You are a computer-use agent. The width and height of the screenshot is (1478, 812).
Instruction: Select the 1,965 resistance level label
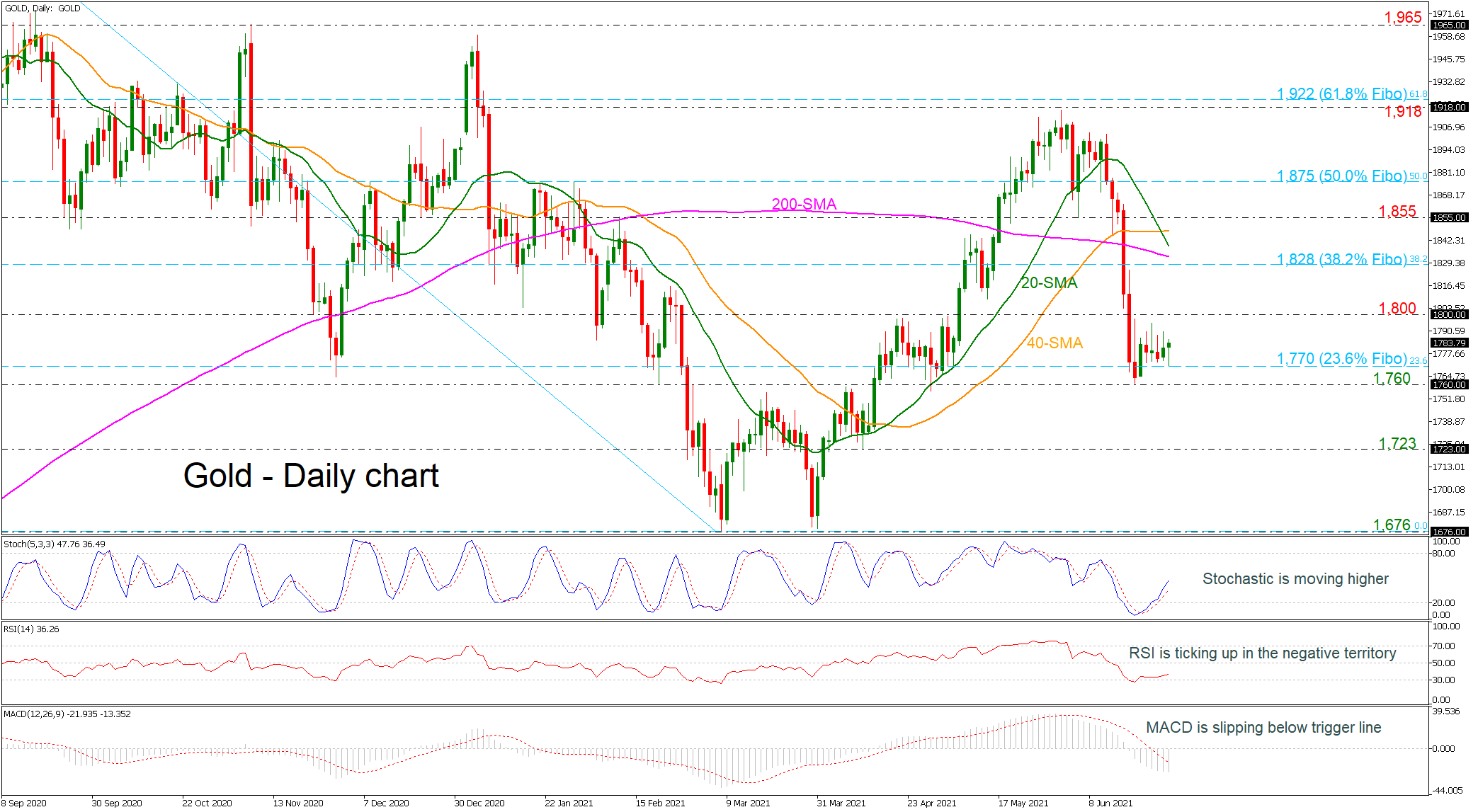tap(1402, 17)
